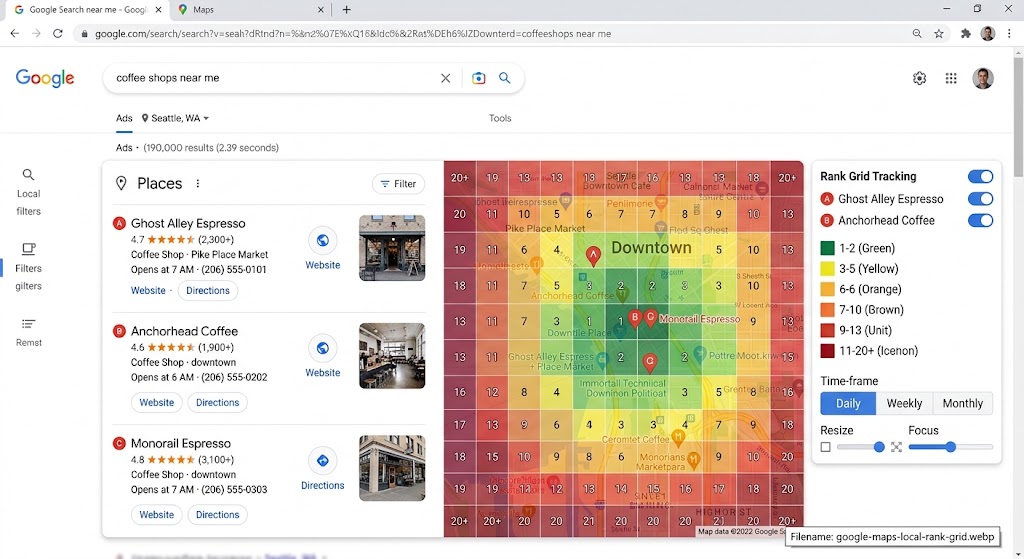The width and height of the screenshot is (1024, 559).
Task: Click the Remst list sidebar icon
Action: 28,324
